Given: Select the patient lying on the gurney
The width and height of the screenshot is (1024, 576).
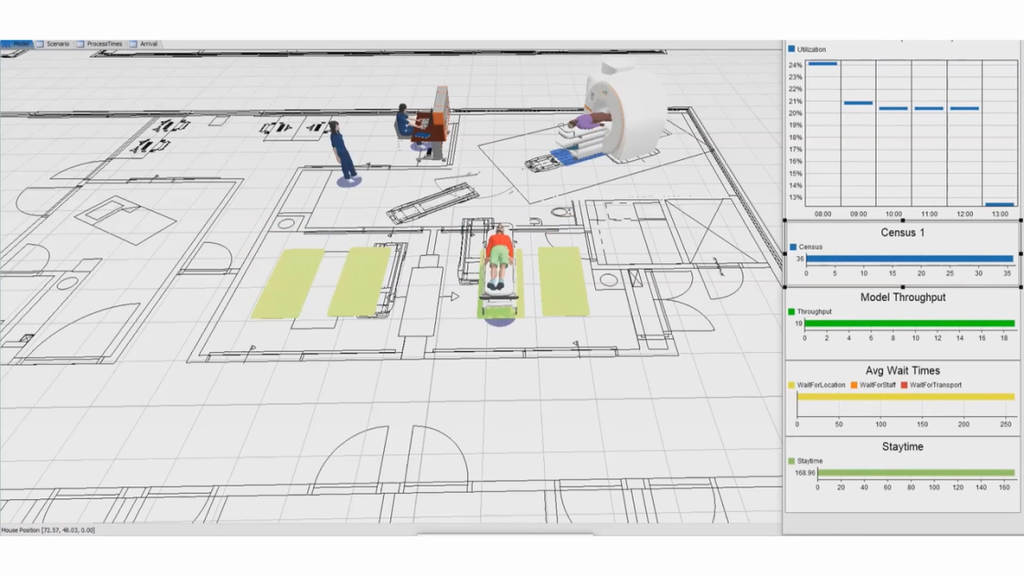Looking at the screenshot, I should pyautogui.click(x=497, y=264).
